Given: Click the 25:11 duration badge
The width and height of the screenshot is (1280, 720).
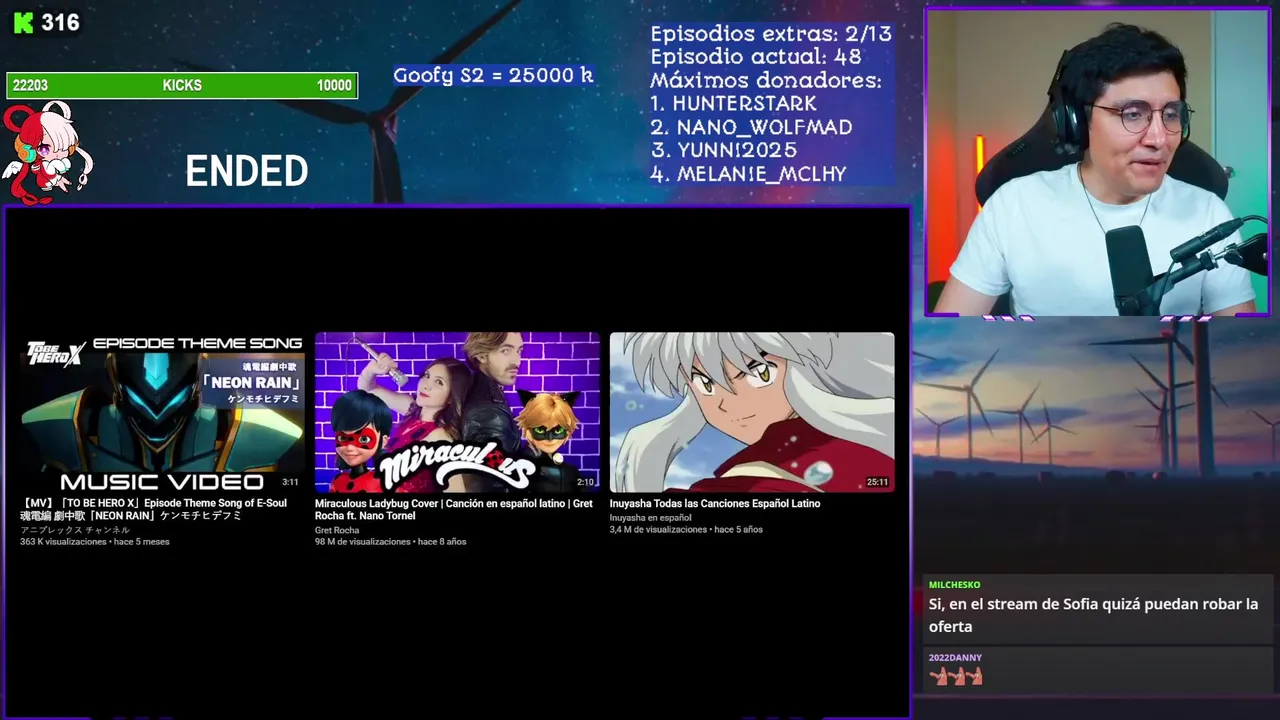Looking at the screenshot, I should point(877,482).
